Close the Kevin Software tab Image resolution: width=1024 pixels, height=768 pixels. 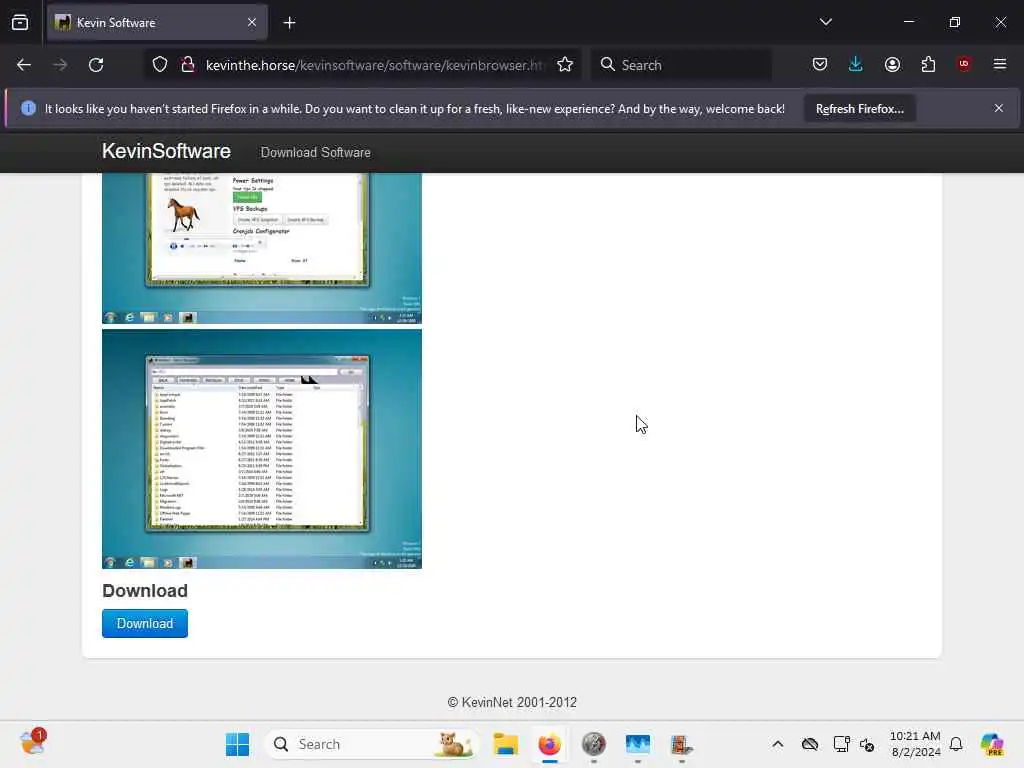coord(252,23)
